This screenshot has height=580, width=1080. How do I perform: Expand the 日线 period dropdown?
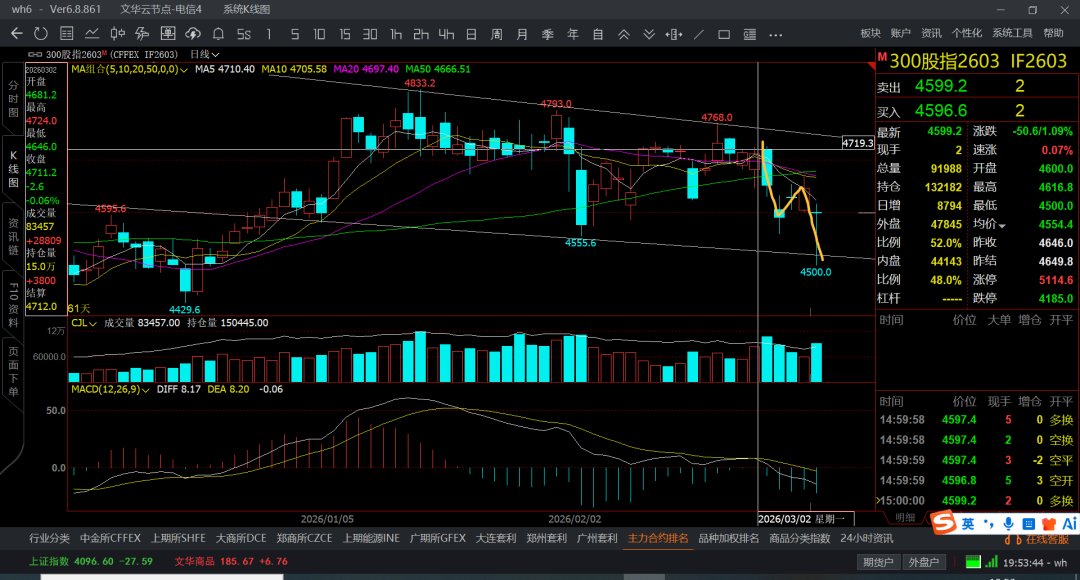click(x=205, y=54)
